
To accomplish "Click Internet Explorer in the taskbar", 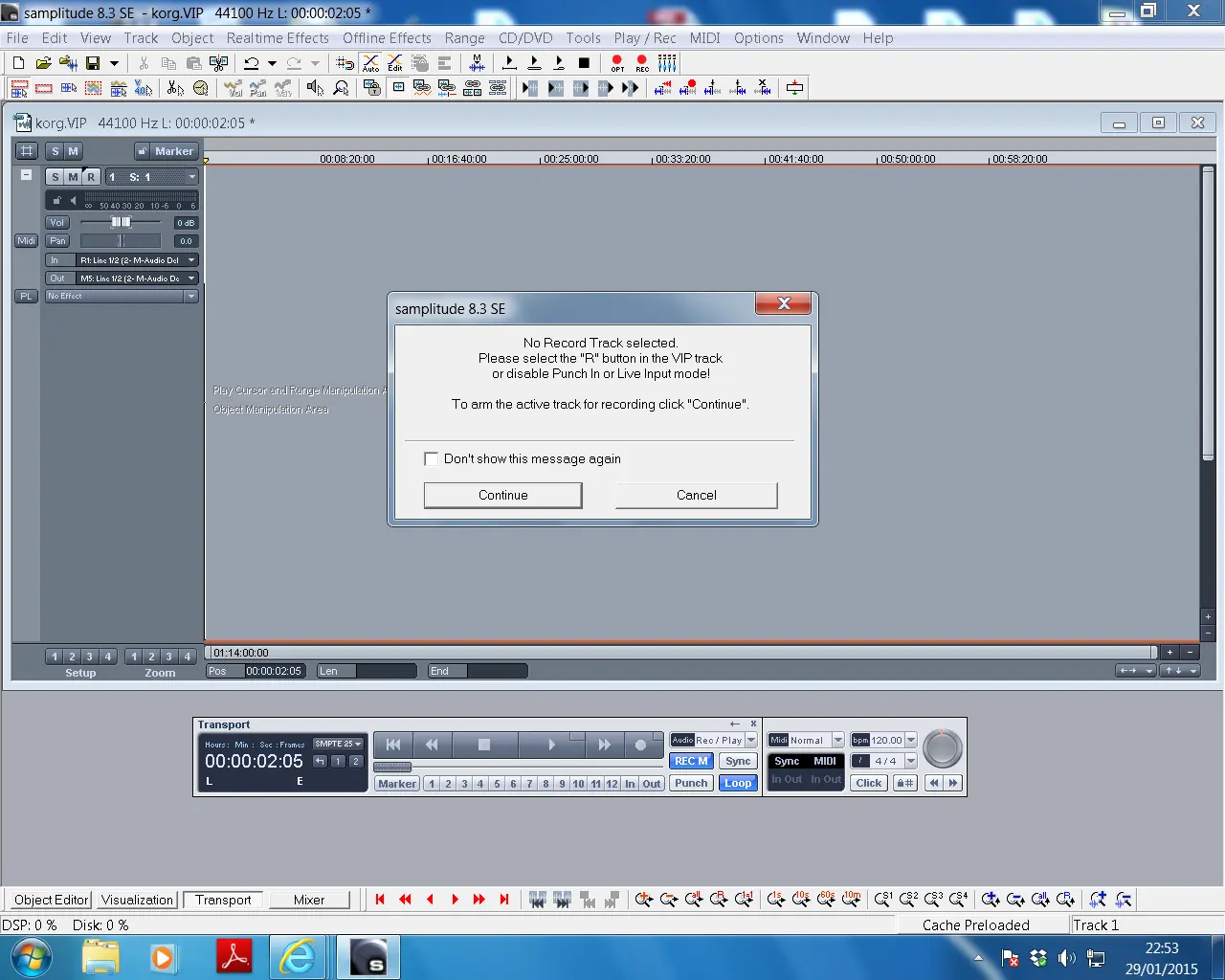I will [298, 957].
